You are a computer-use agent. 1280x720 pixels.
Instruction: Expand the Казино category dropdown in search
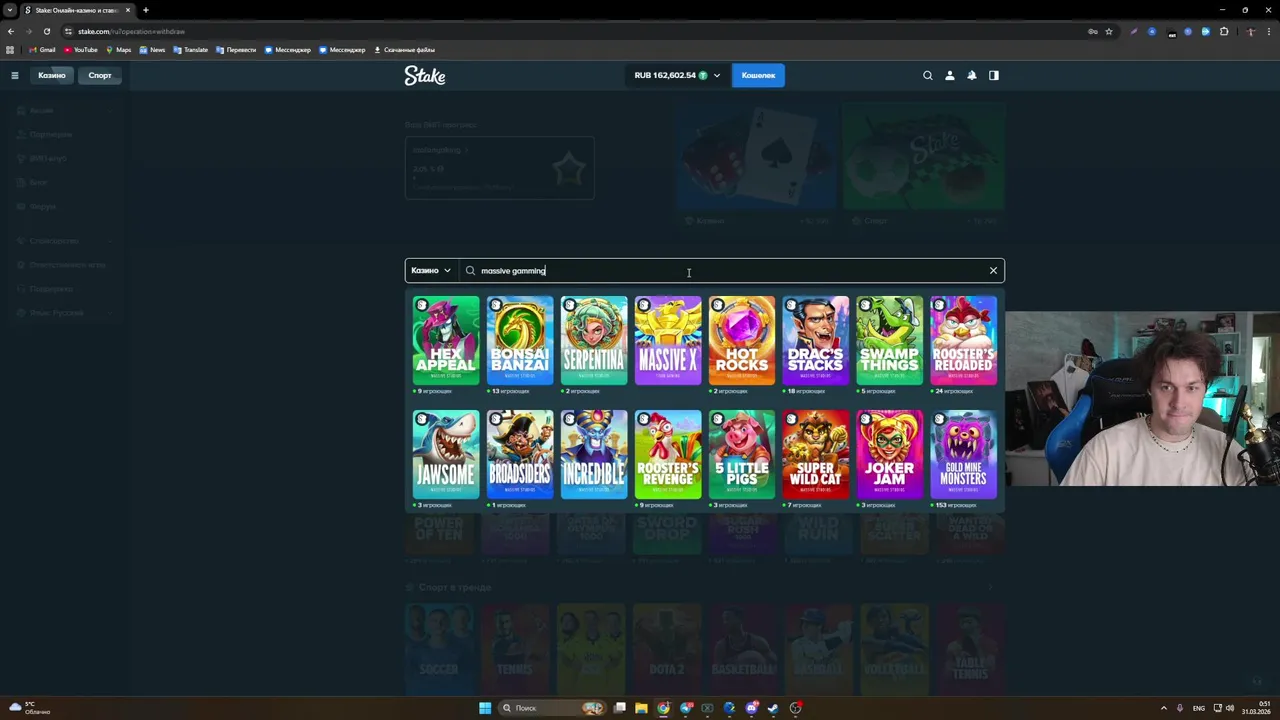click(431, 270)
